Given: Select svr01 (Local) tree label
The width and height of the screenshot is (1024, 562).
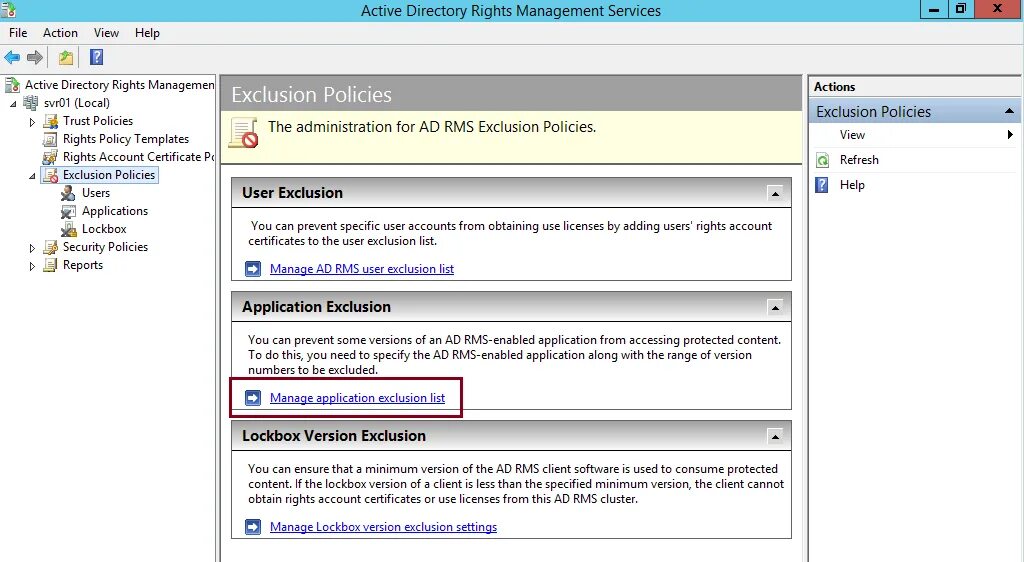Looking at the screenshot, I should click(x=76, y=103).
